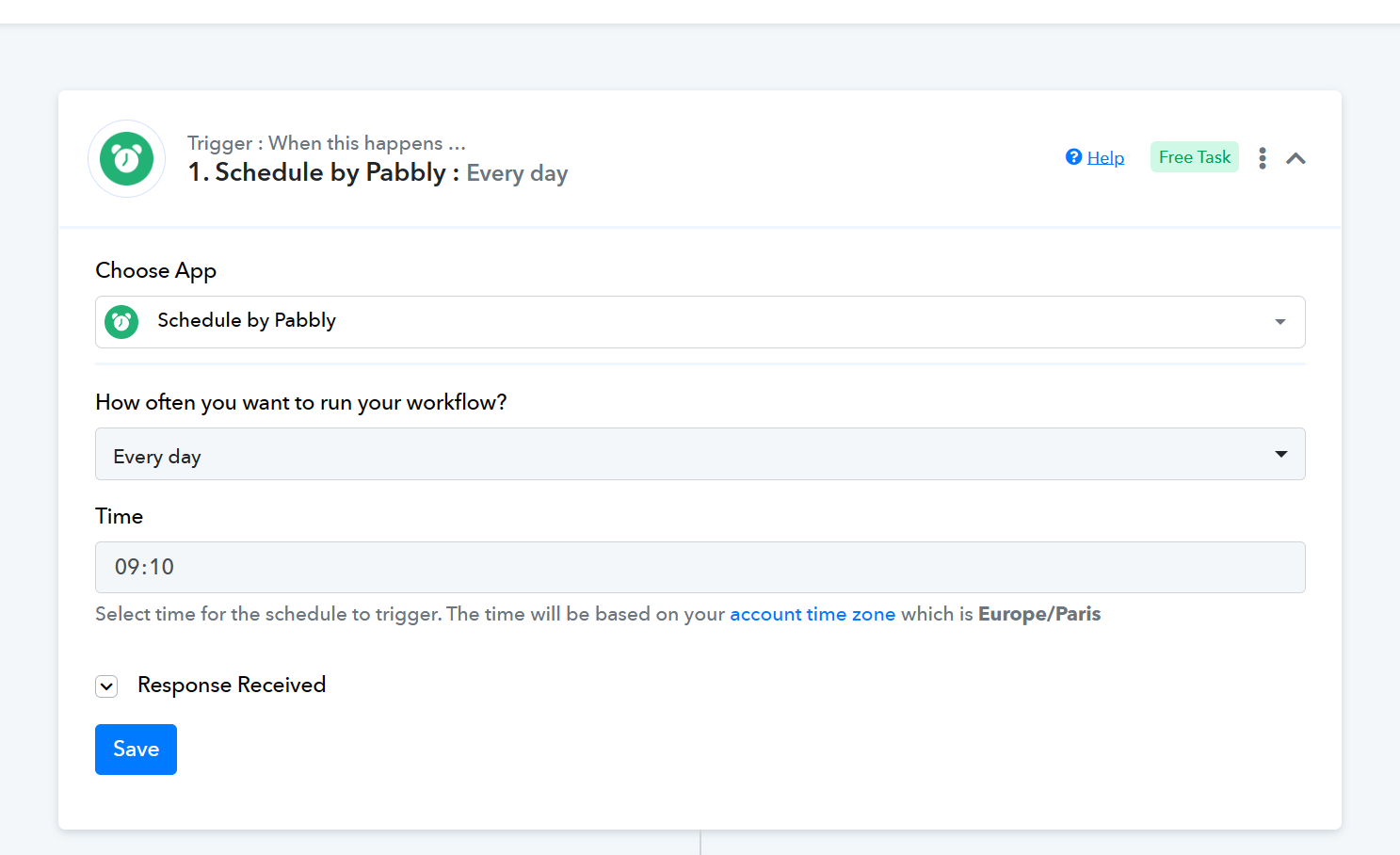The height and width of the screenshot is (855, 1400).
Task: Open the three-dot options menu
Action: 1263,158
